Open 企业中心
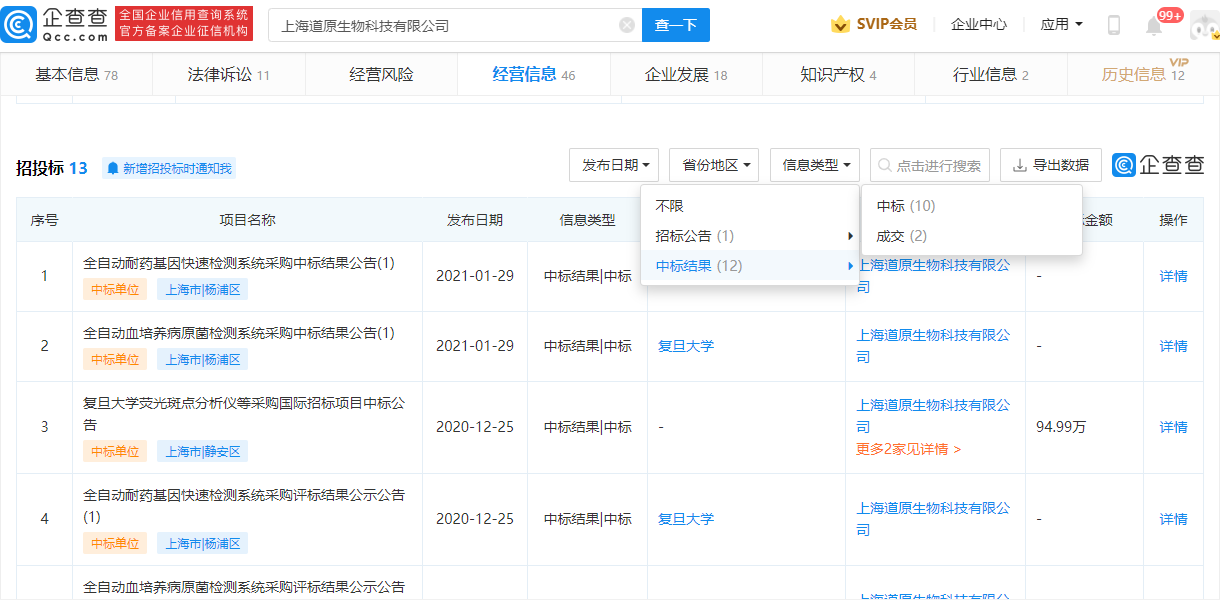The width and height of the screenshot is (1220, 600). tap(978, 25)
